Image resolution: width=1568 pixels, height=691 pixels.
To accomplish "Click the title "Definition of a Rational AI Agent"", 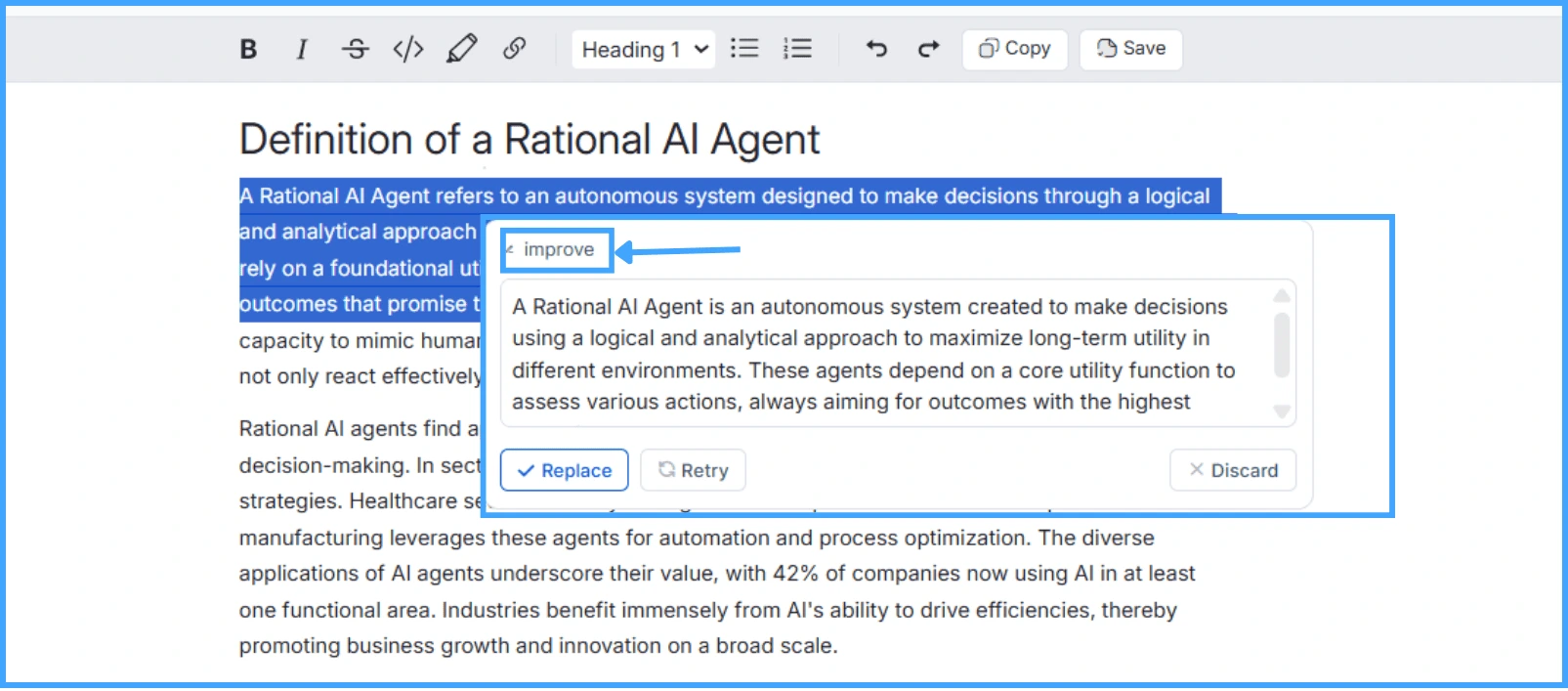I will (x=530, y=139).
